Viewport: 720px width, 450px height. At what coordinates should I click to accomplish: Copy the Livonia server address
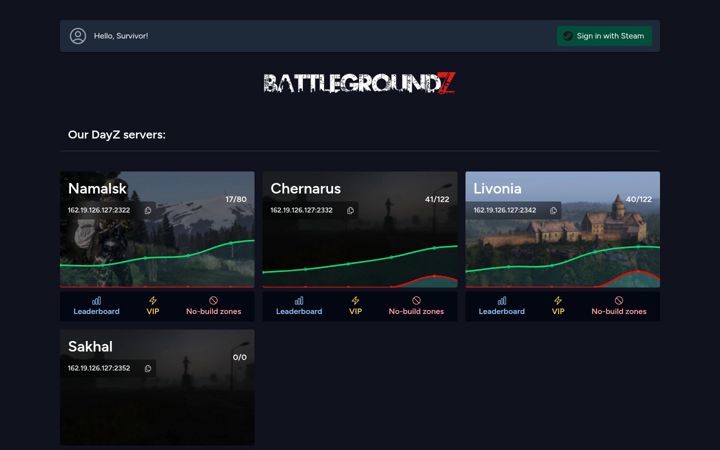tap(553, 210)
